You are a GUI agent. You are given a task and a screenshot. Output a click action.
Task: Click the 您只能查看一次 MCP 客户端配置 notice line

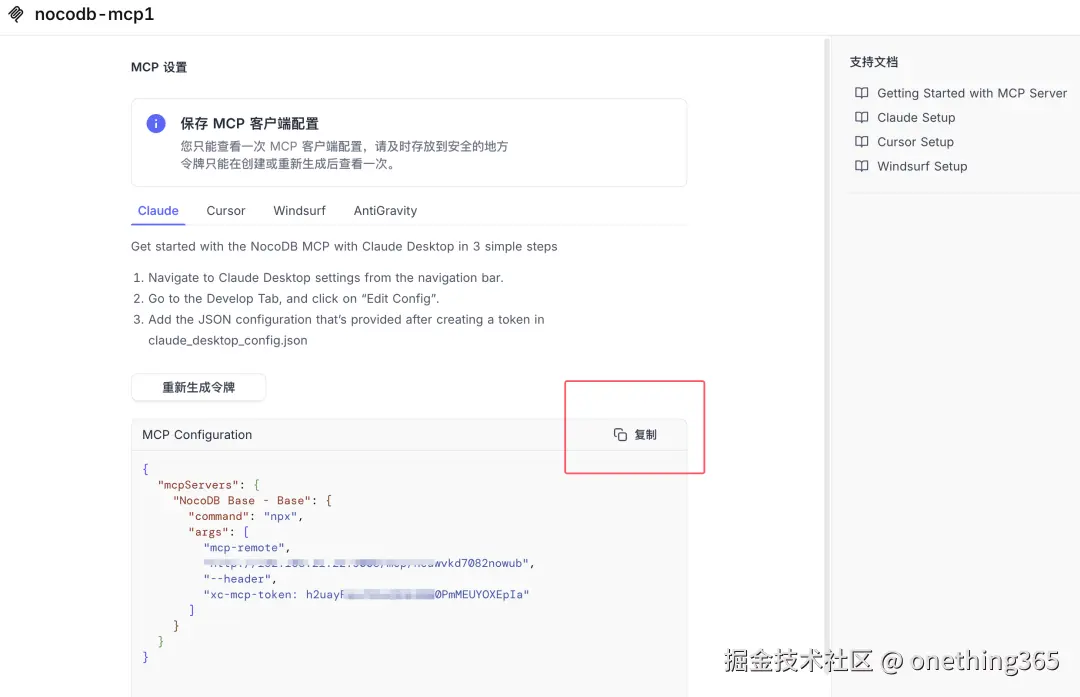click(344, 146)
